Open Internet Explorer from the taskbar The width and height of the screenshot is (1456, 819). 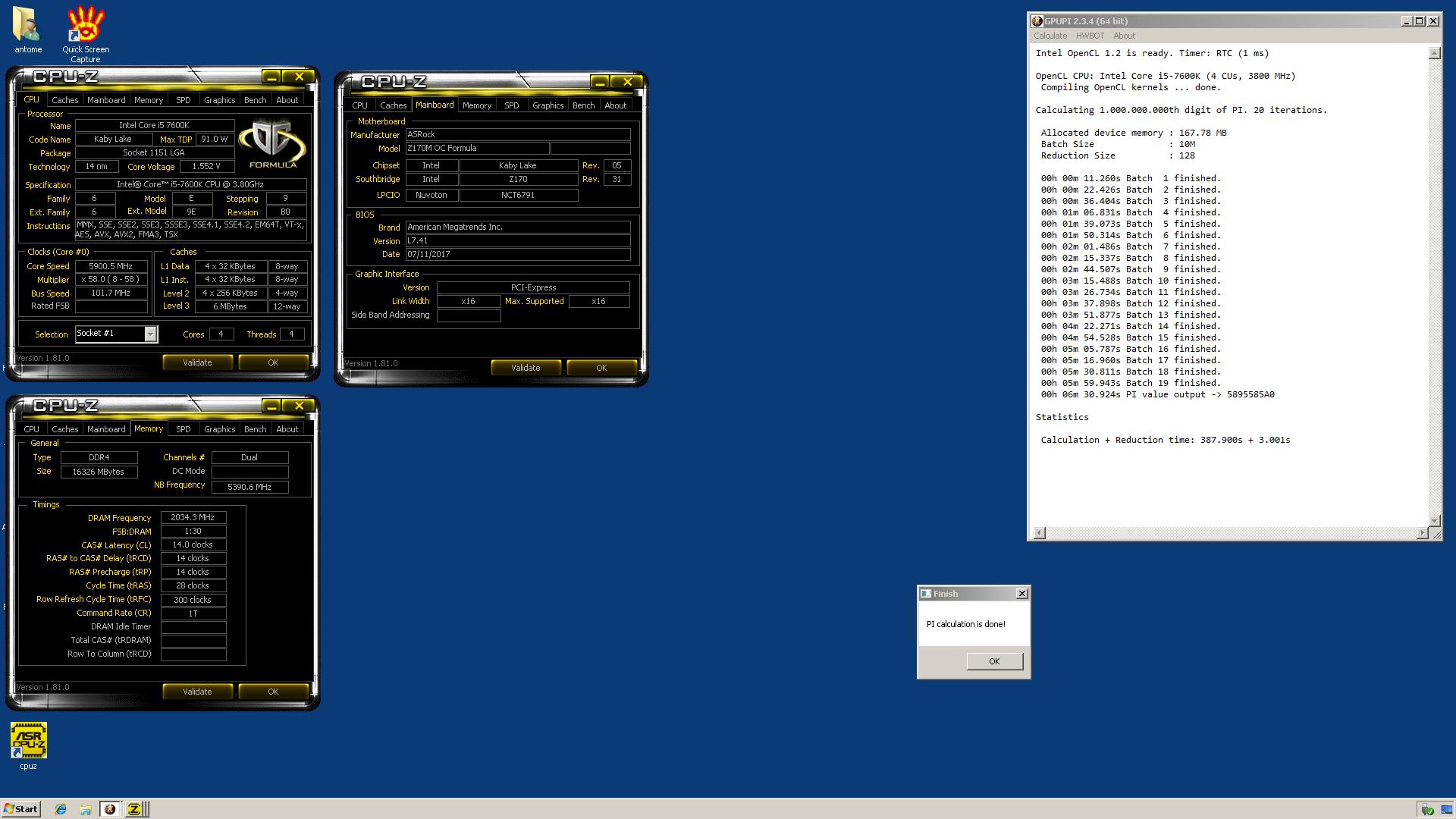point(61,809)
